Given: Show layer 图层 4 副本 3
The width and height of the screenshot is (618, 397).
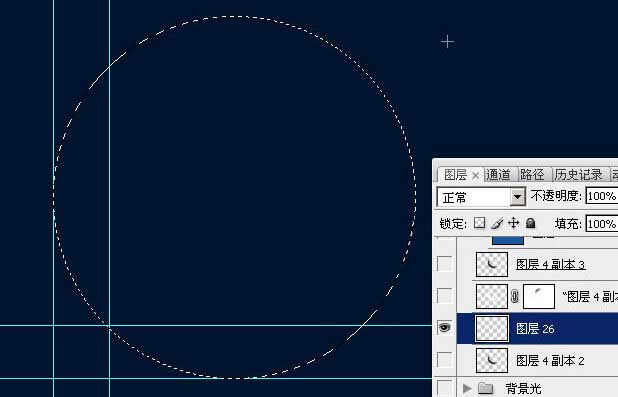Looking at the screenshot, I should [444, 263].
